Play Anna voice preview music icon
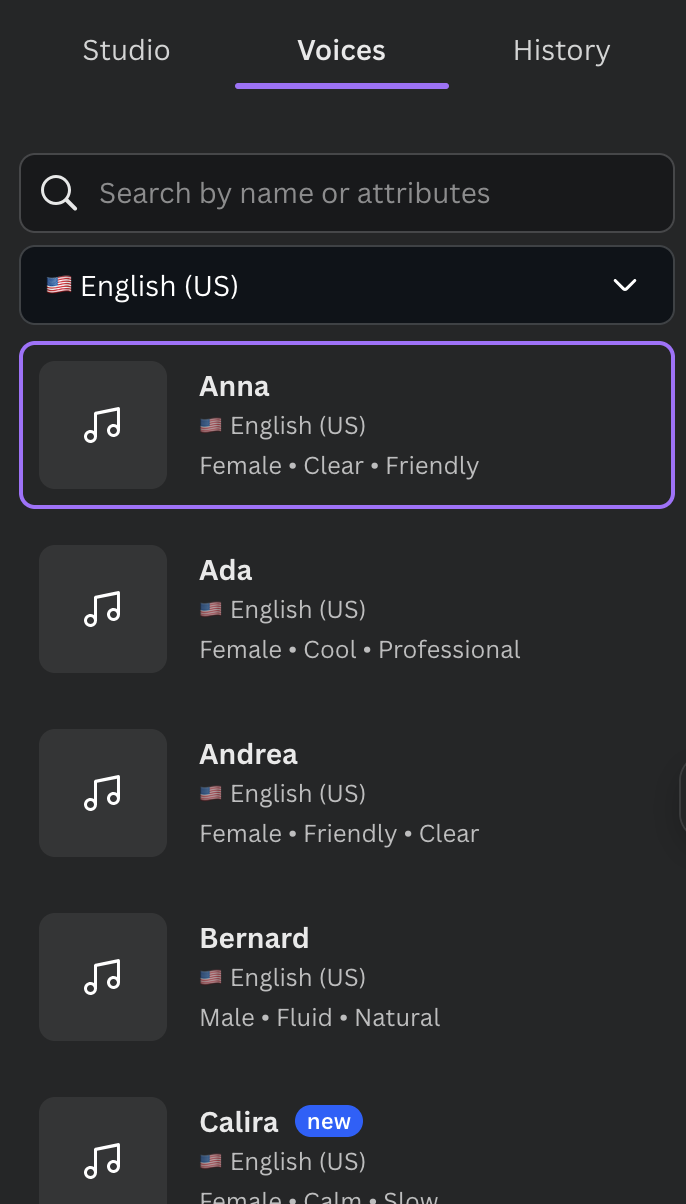The width and height of the screenshot is (686, 1204). click(x=102, y=425)
